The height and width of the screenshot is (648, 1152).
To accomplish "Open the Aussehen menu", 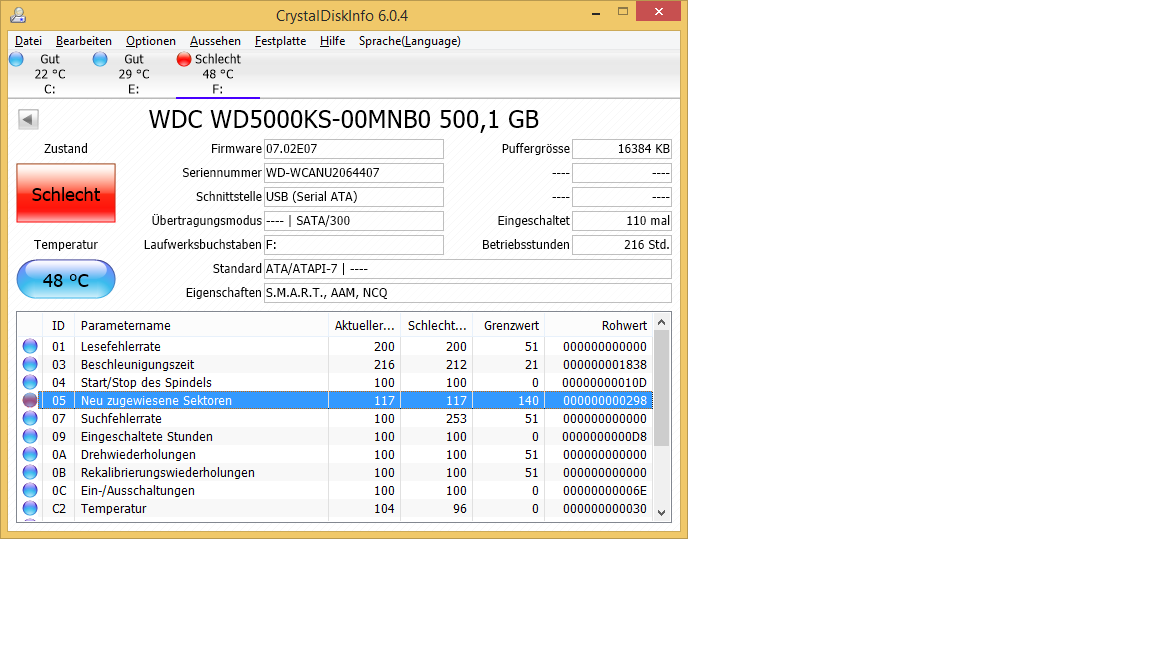I will (x=215, y=41).
